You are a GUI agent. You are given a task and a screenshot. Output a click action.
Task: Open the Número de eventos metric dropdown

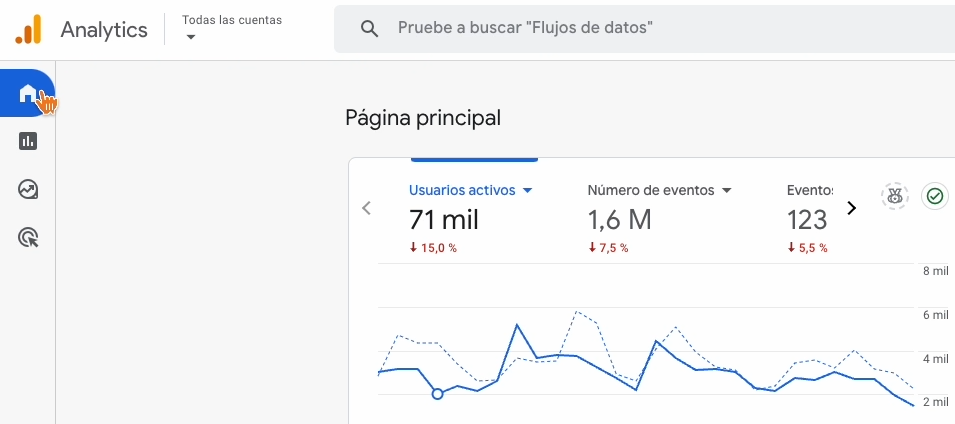point(728,190)
